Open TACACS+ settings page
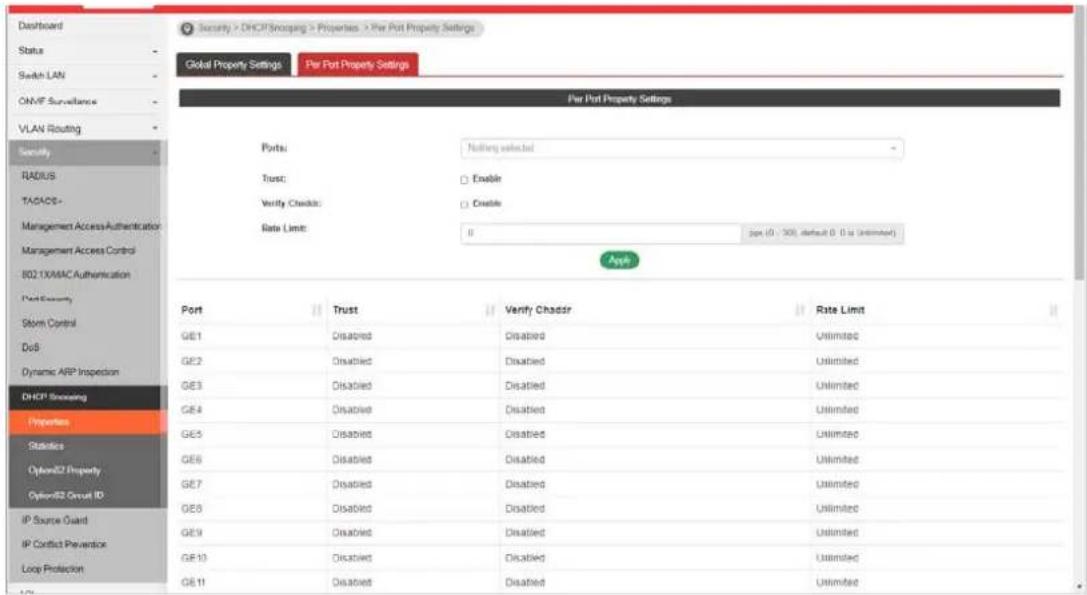This screenshot has height=595, width=1087. tap(42, 201)
